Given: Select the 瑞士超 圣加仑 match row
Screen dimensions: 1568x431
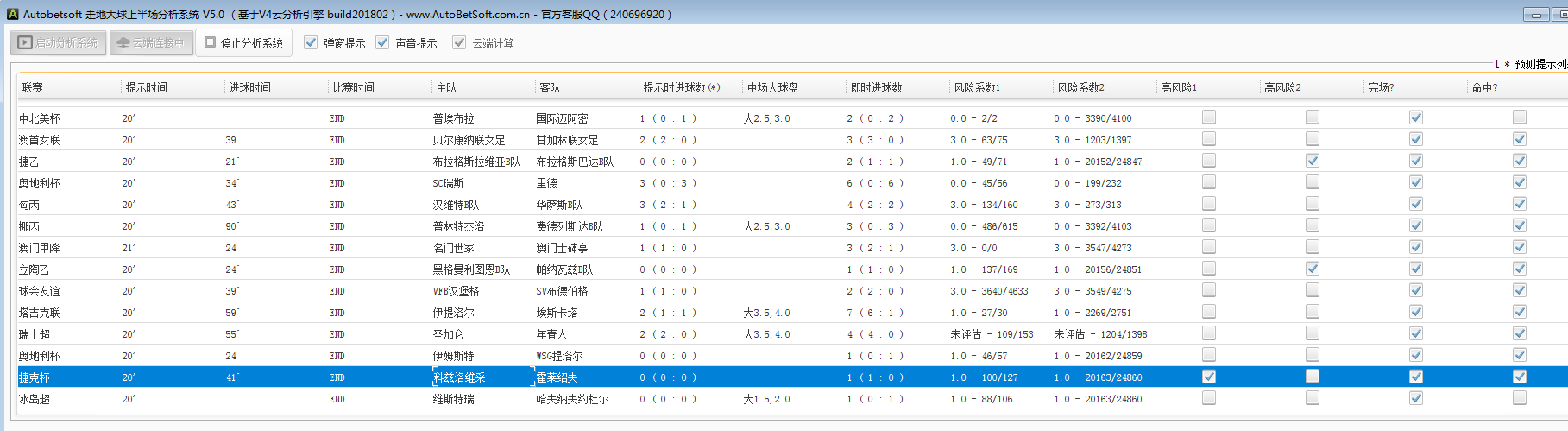Looking at the screenshot, I should (x=448, y=334).
